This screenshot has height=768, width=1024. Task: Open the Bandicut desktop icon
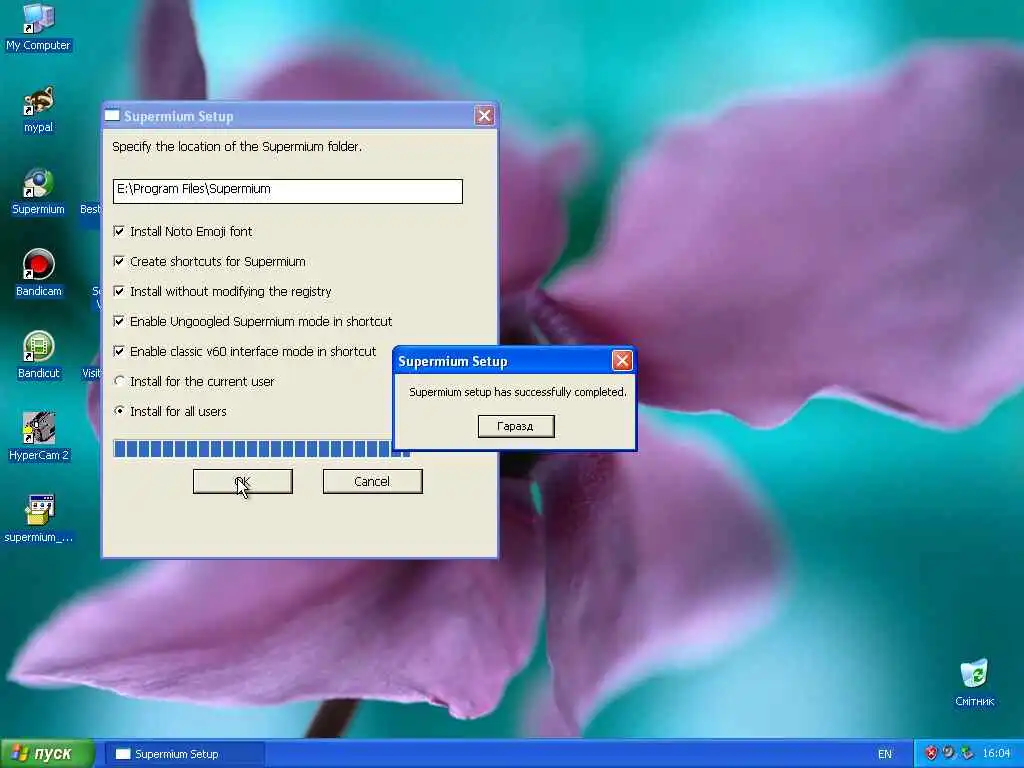(38, 356)
